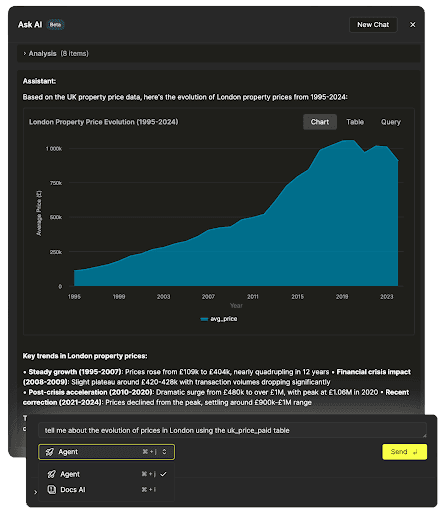Screen dimensions: 440x512
Task: Click the enter arrow icon on Send
Action: (x=415, y=452)
